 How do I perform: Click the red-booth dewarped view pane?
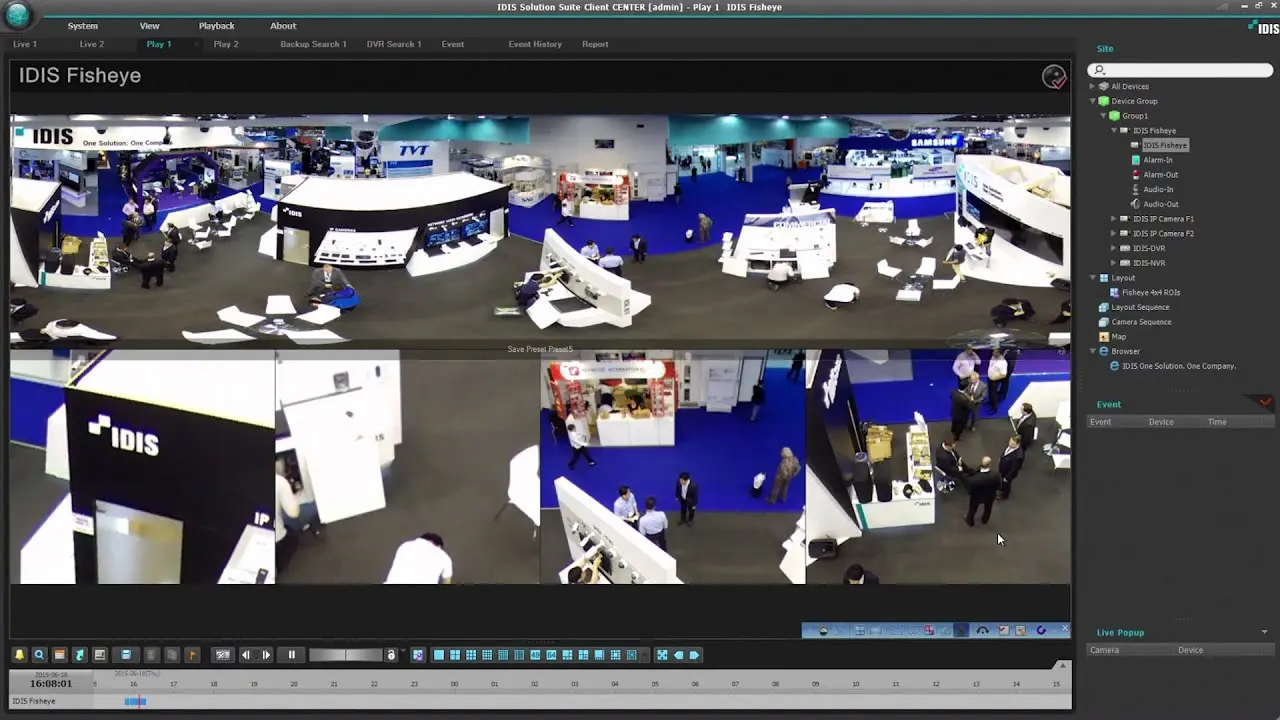[672, 467]
